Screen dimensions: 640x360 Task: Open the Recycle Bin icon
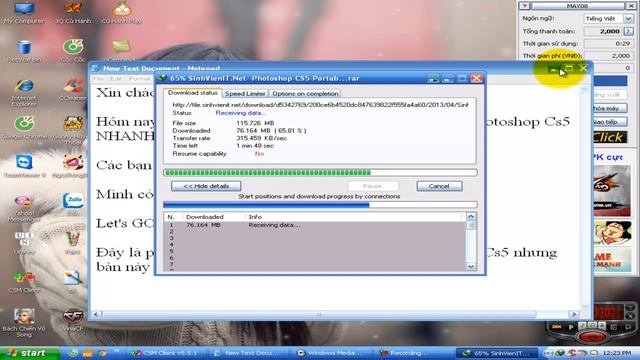click(x=24, y=51)
